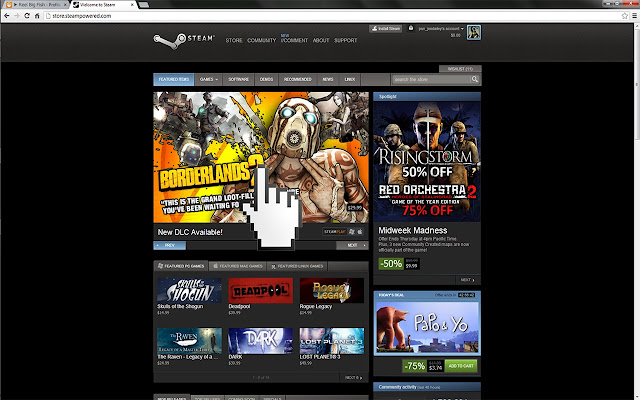This screenshot has width=640, height=400.
Task: Open the user avatar picture
Action: pyautogui.click(x=474, y=32)
